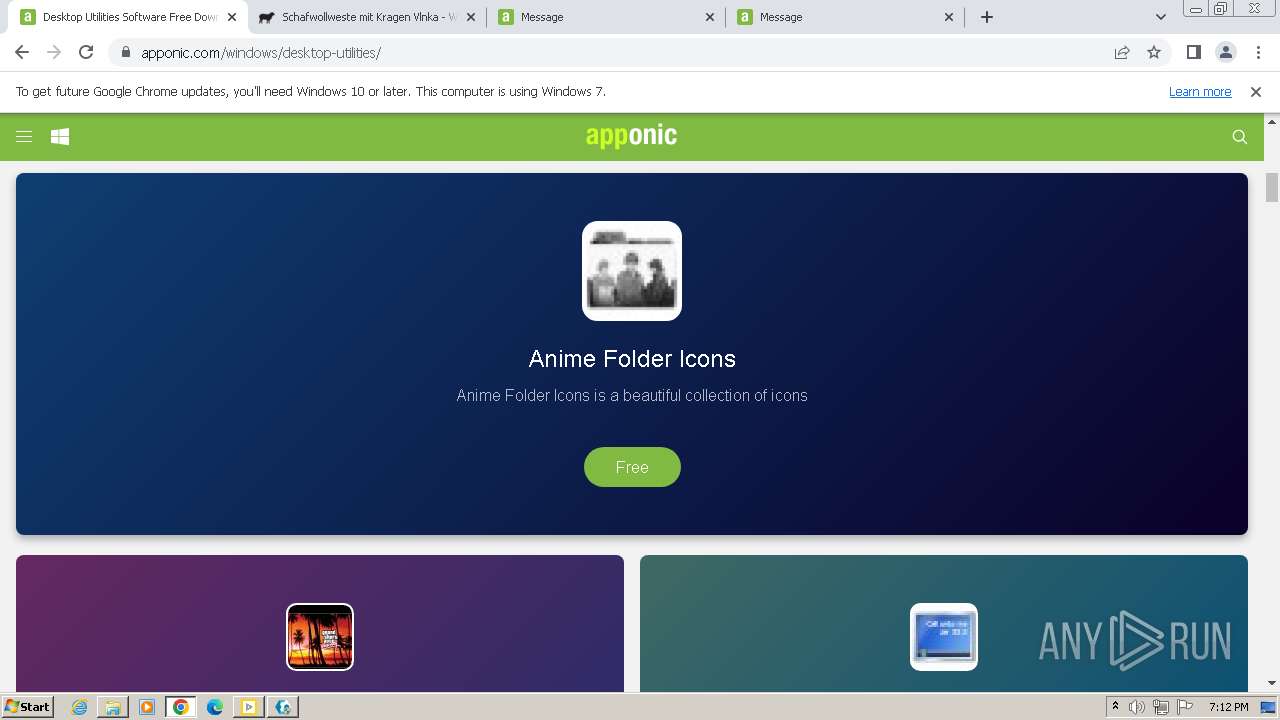
Task: Close the Schafwollweste tab
Action: coord(471,17)
